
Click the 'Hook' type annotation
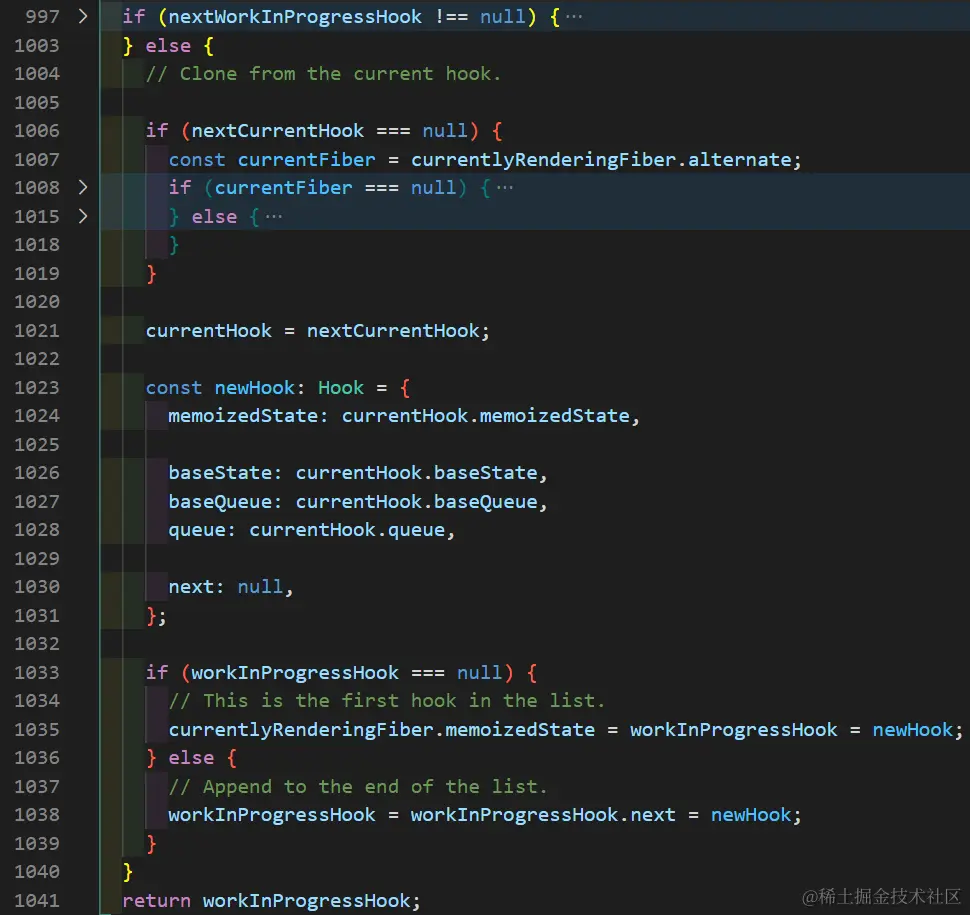click(341, 387)
